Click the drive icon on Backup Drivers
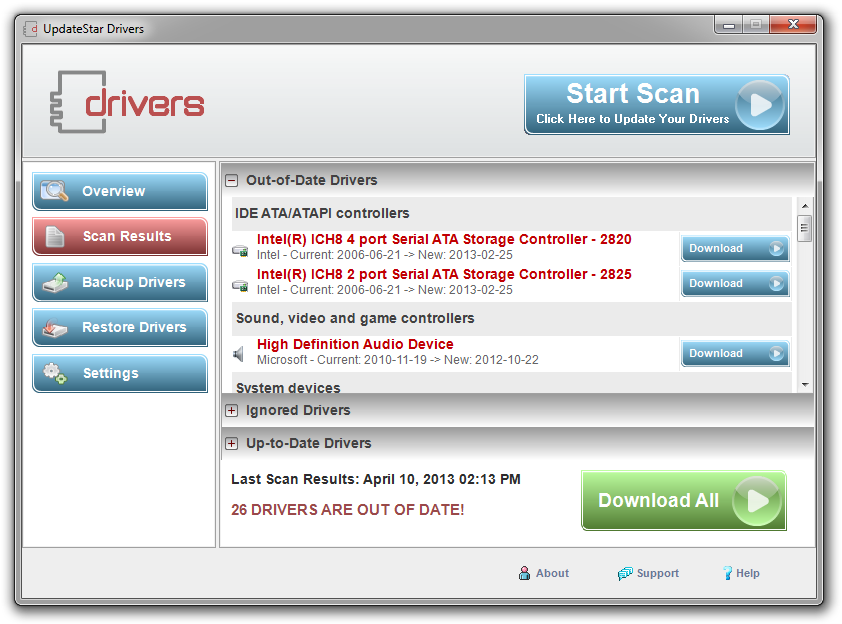This screenshot has width=842, height=624. click(55, 282)
